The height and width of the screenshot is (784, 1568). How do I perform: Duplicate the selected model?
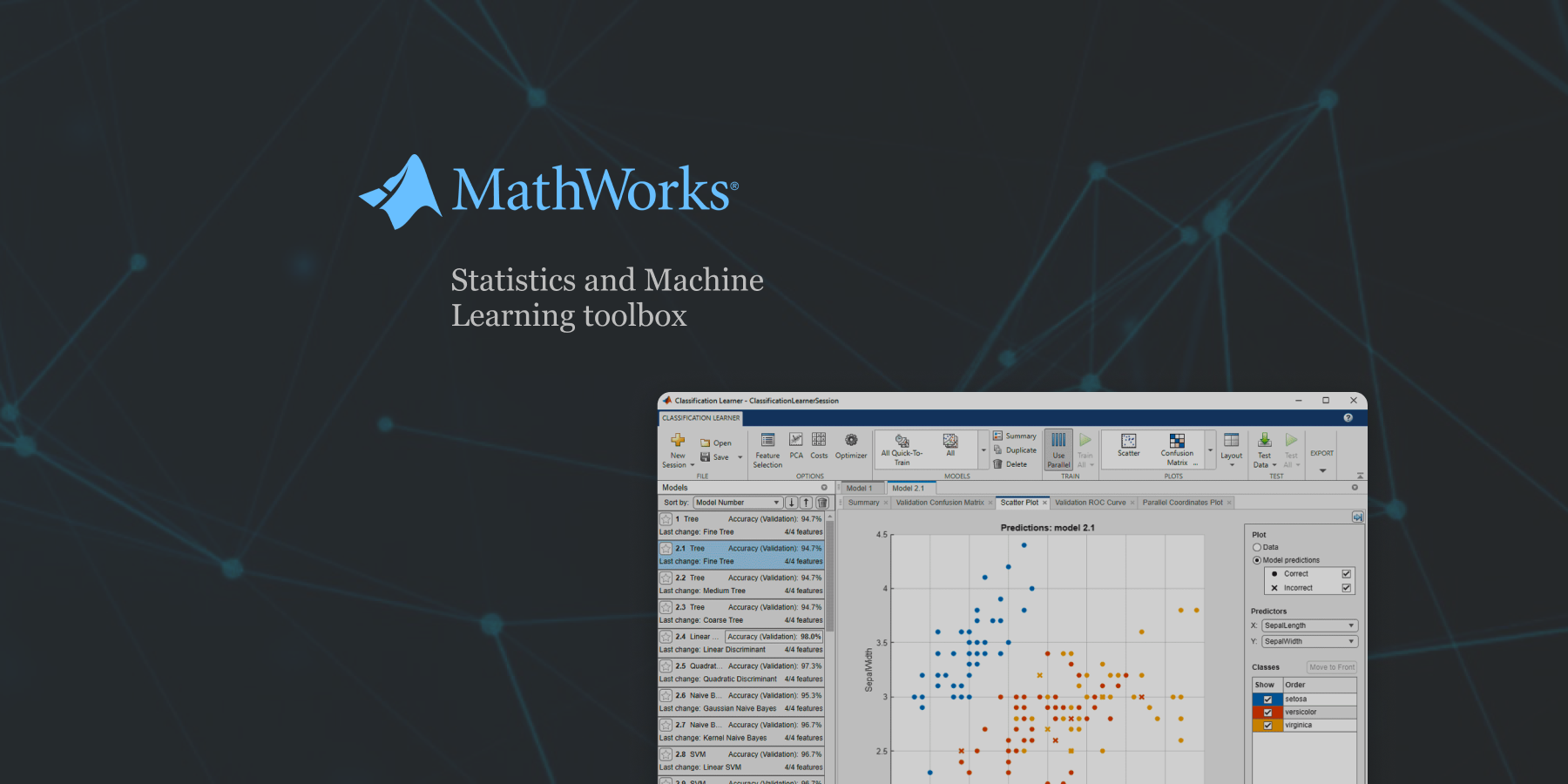1015,450
